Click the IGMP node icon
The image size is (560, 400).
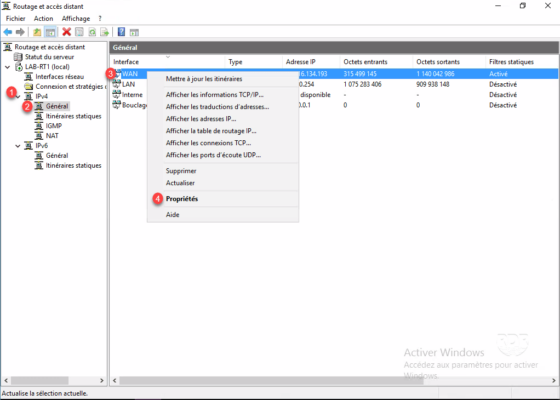(x=39, y=126)
